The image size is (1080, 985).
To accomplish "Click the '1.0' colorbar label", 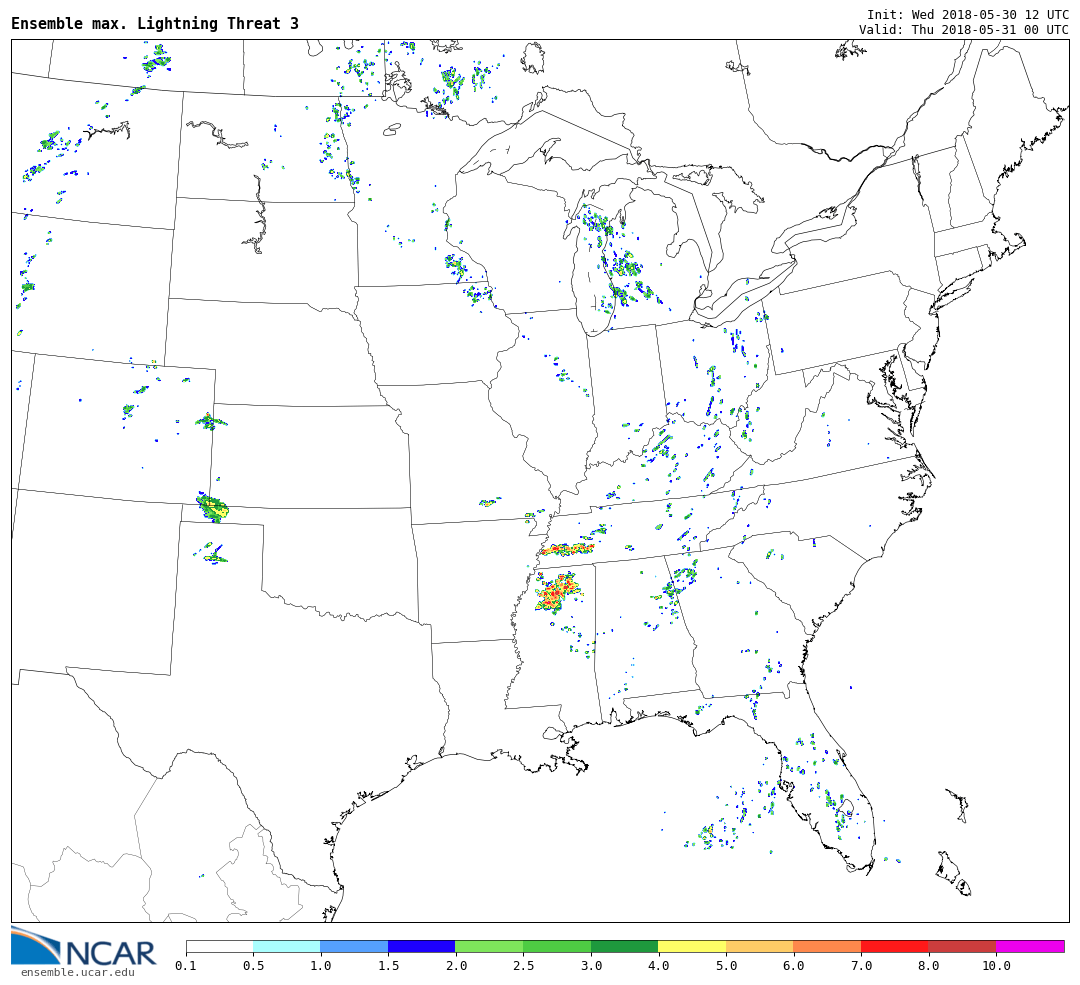I will [x=321, y=966].
